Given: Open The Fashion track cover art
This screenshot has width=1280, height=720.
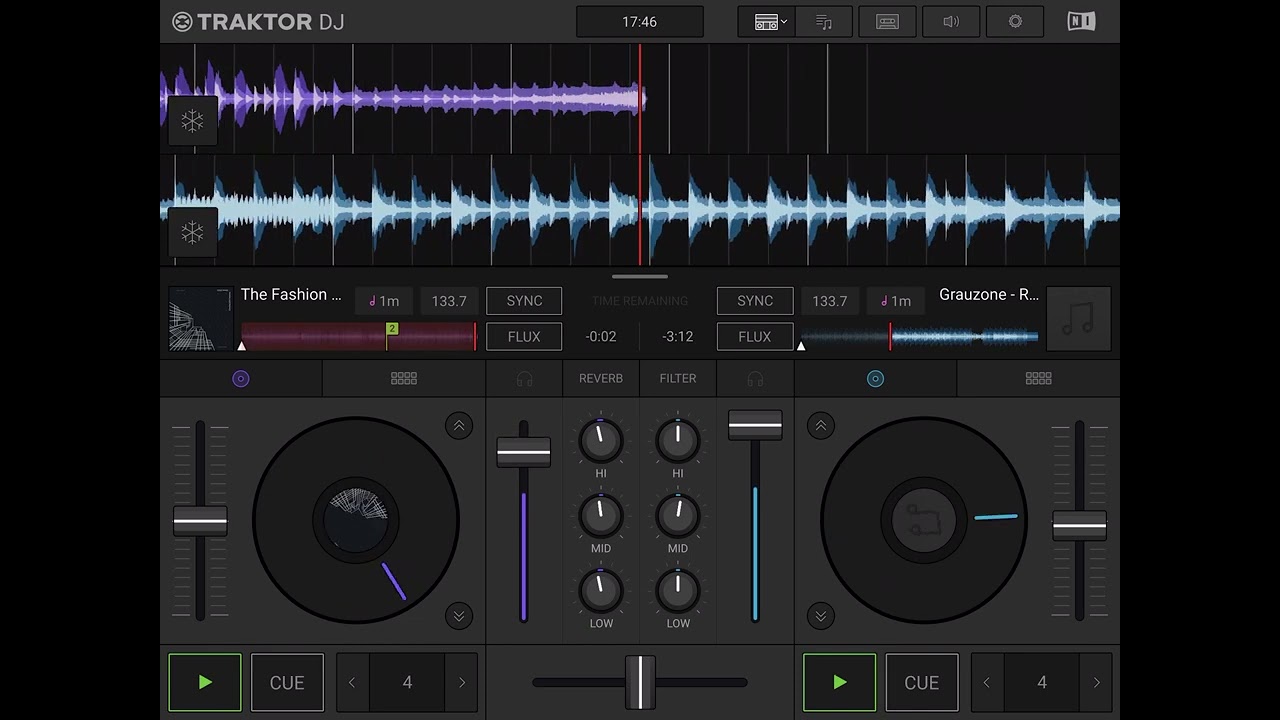Looking at the screenshot, I should point(201,319).
